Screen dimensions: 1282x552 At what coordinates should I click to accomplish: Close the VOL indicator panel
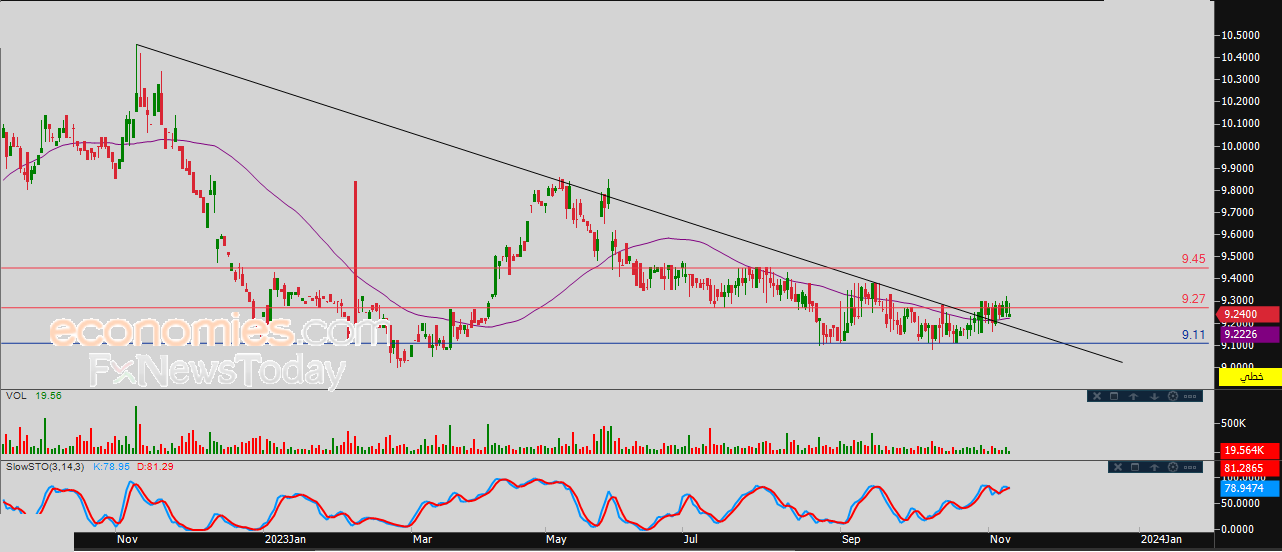click(x=1096, y=396)
